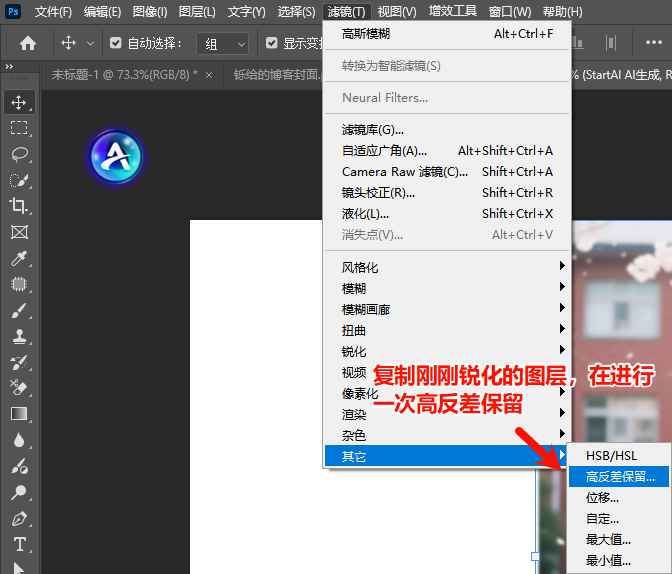Select the Brush tool
This screenshot has height=574, width=672.
19,311
